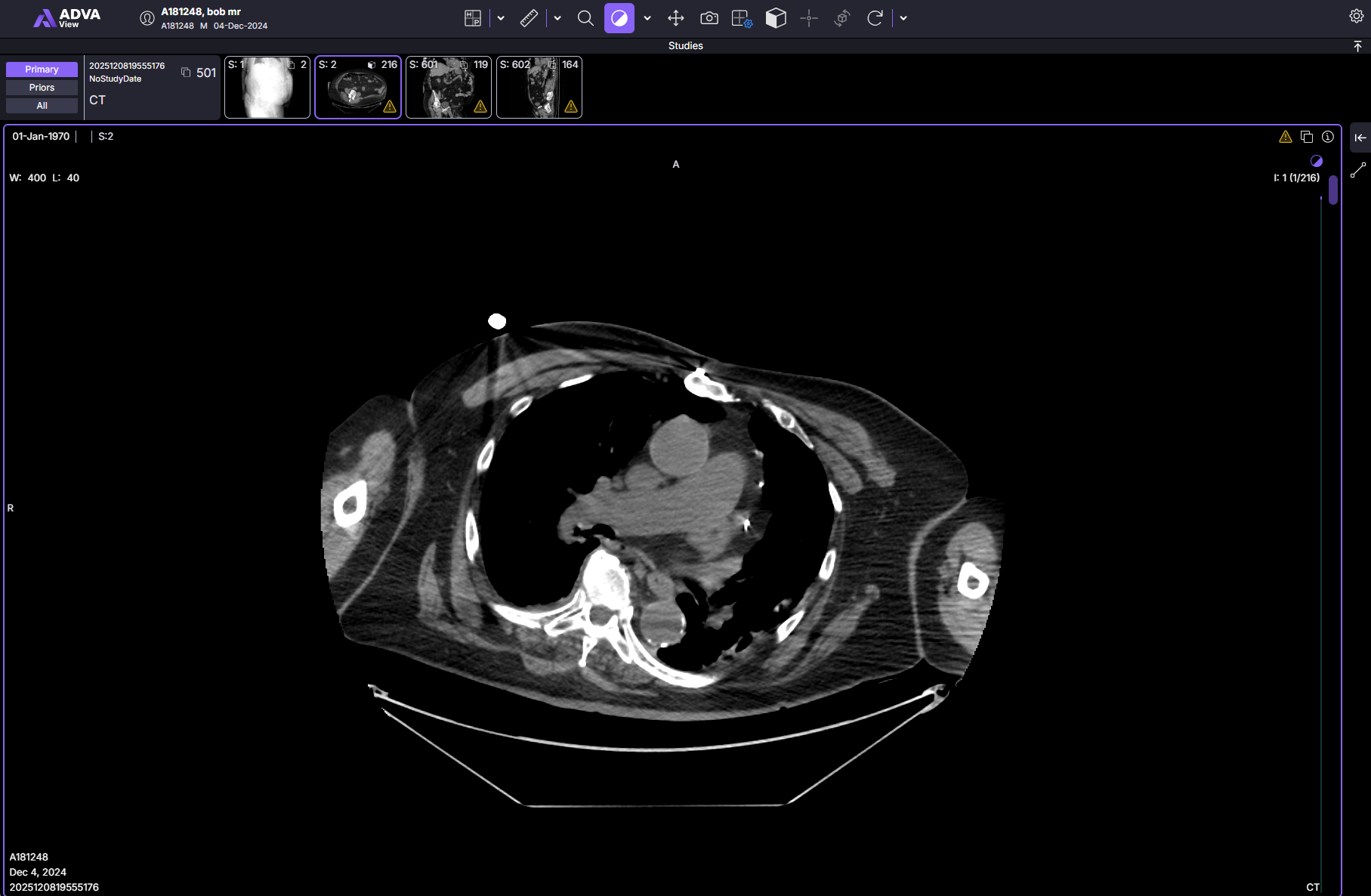Click the image slice scrollbar handle
The height and width of the screenshot is (896, 1371).
(1333, 190)
